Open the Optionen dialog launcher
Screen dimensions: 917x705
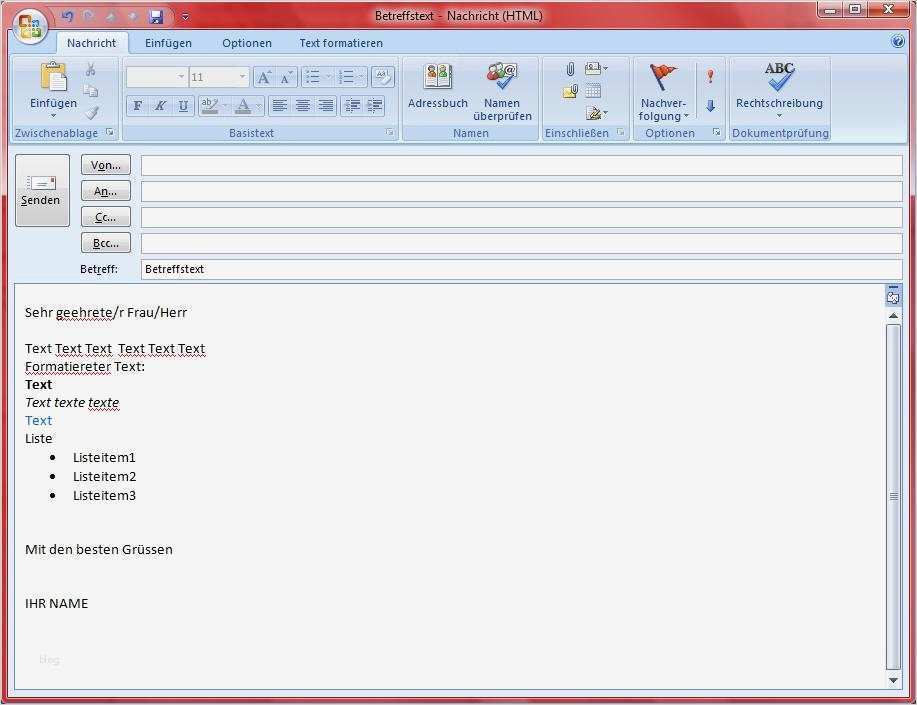pos(716,133)
